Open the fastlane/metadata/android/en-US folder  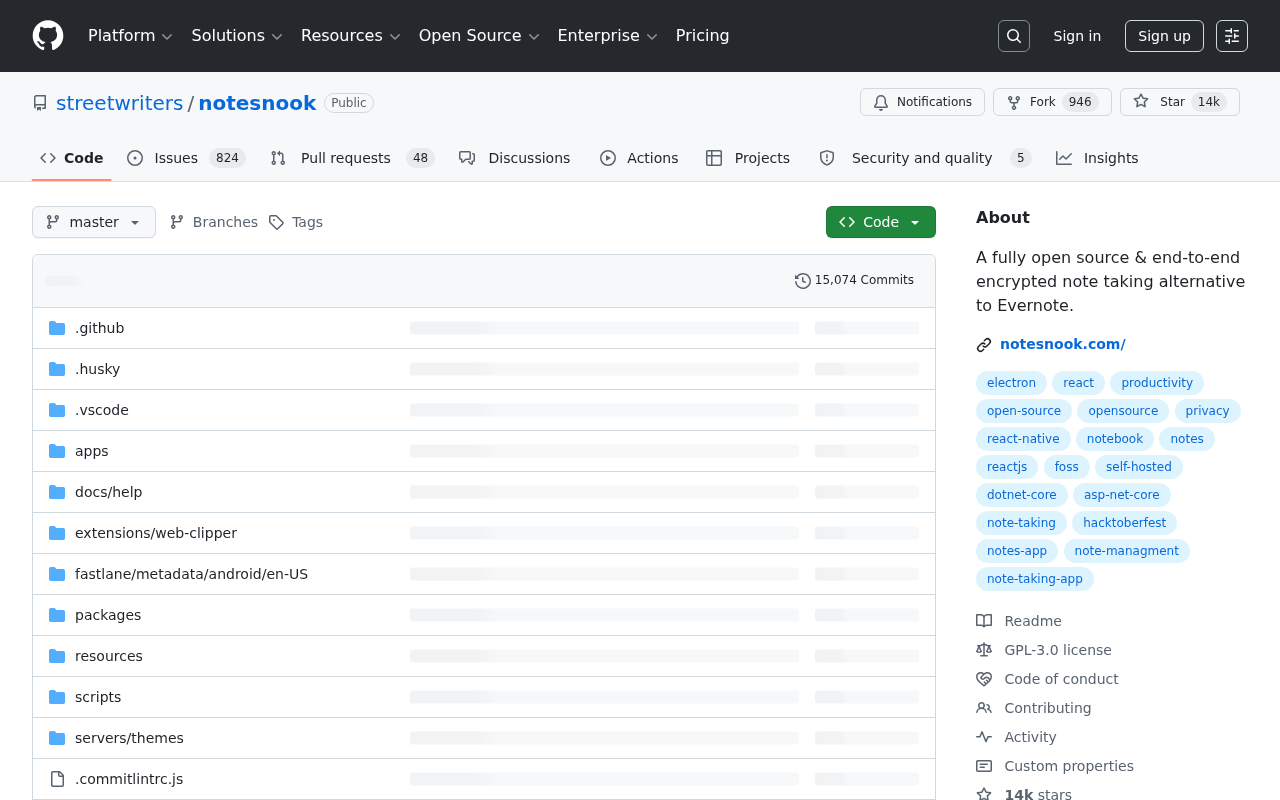(x=191, y=574)
